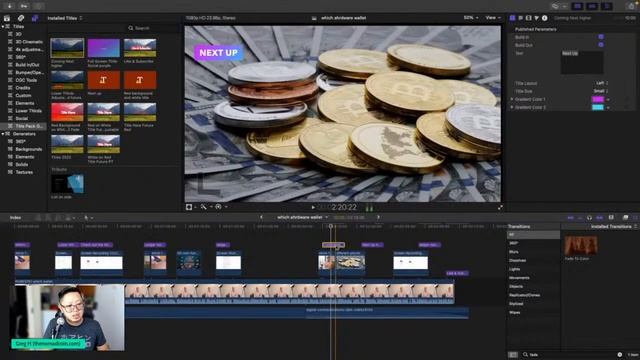Open the viewer Enhancements wand icon
This screenshot has height=360, width=640.
tap(204, 207)
